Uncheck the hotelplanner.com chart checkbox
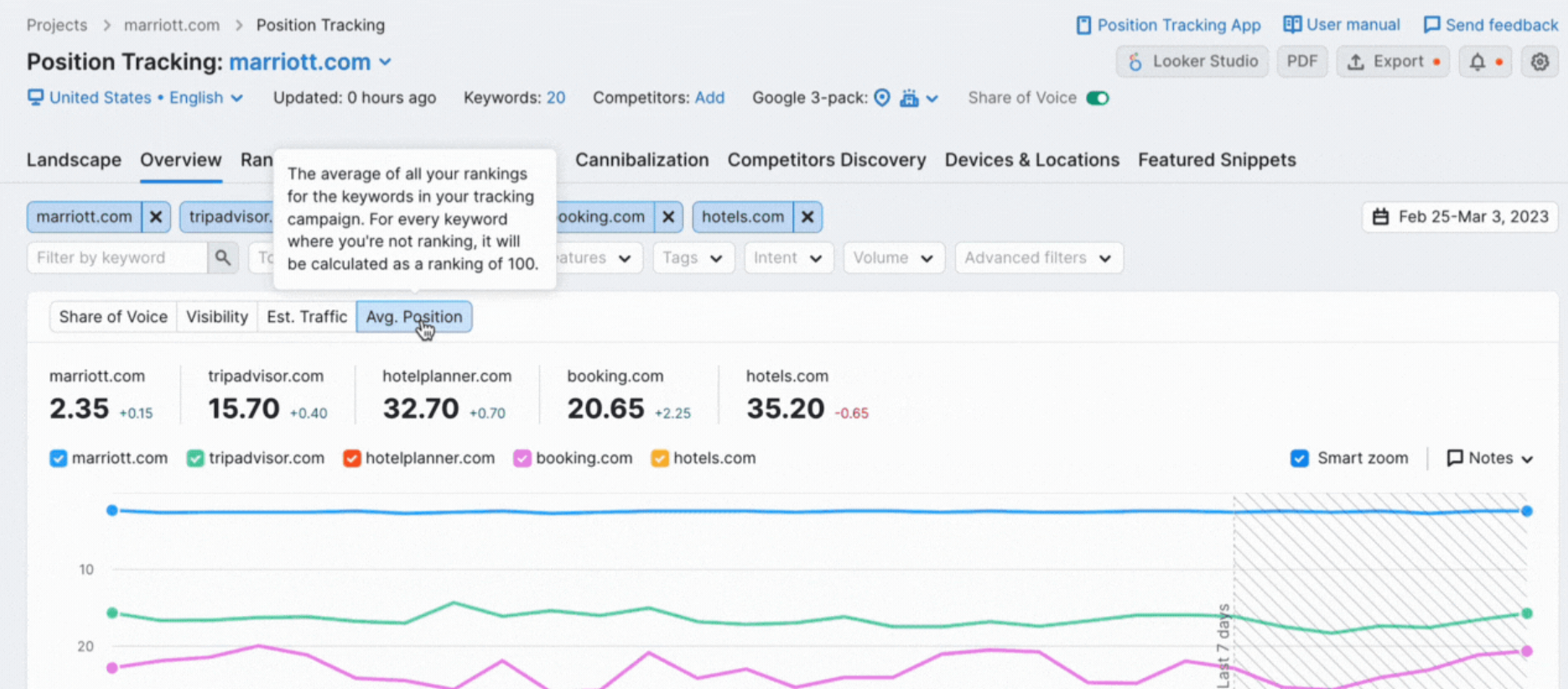The width and height of the screenshot is (1568, 689). pyautogui.click(x=352, y=458)
